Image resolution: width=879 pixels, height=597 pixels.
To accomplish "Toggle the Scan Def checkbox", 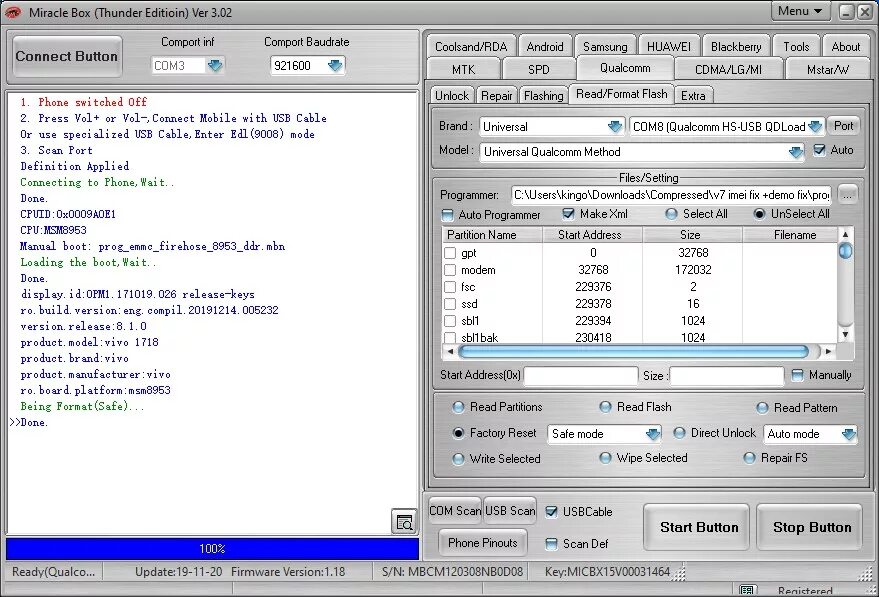I will [551, 544].
